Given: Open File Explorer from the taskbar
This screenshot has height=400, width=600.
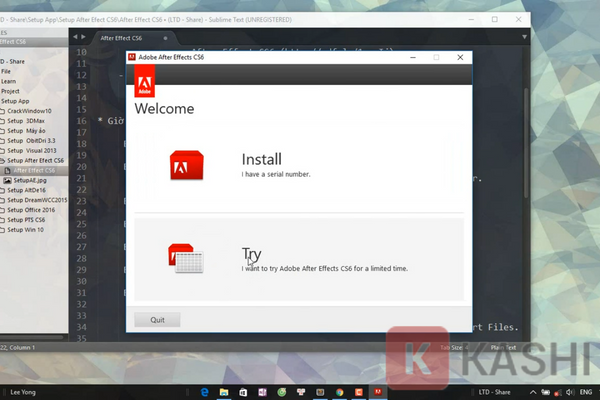Looking at the screenshot, I should click(226, 392).
